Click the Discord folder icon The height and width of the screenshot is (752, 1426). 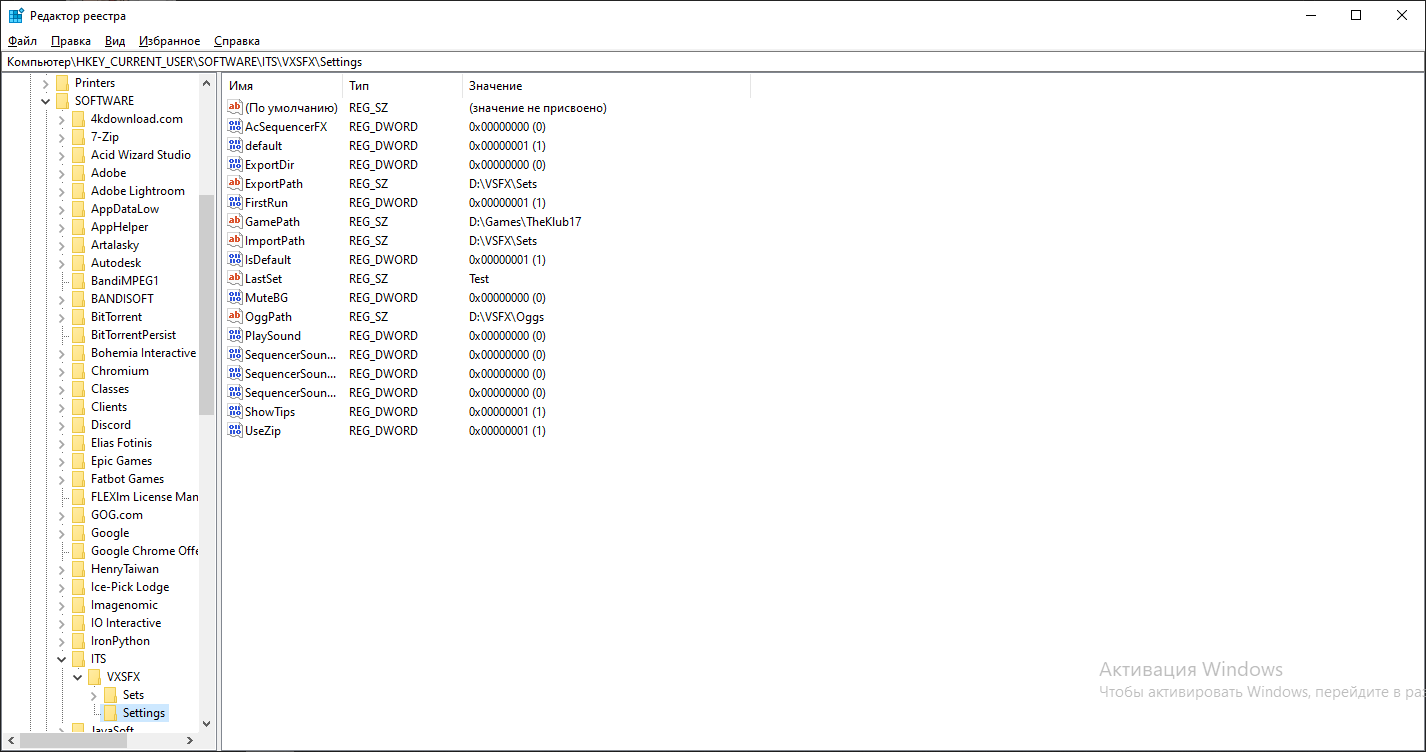pos(78,425)
